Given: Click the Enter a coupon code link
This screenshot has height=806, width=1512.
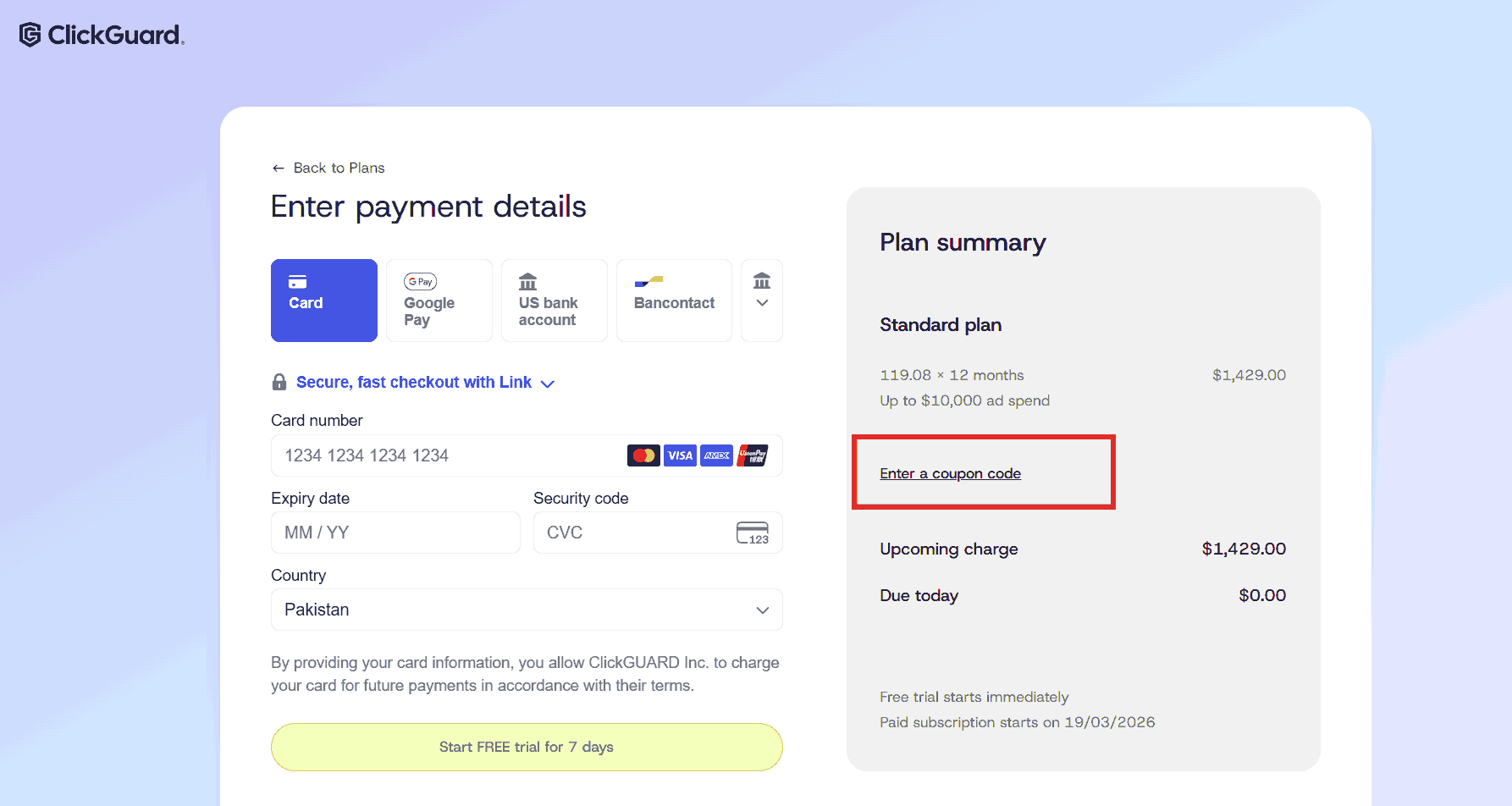Looking at the screenshot, I should tap(950, 474).
